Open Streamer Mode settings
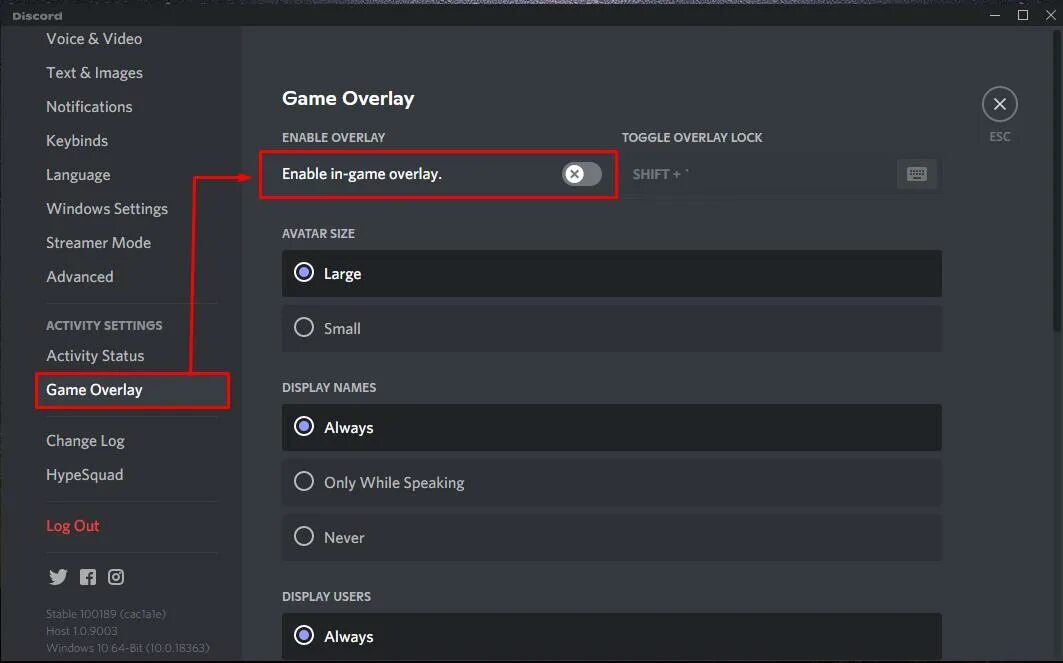 (x=98, y=242)
